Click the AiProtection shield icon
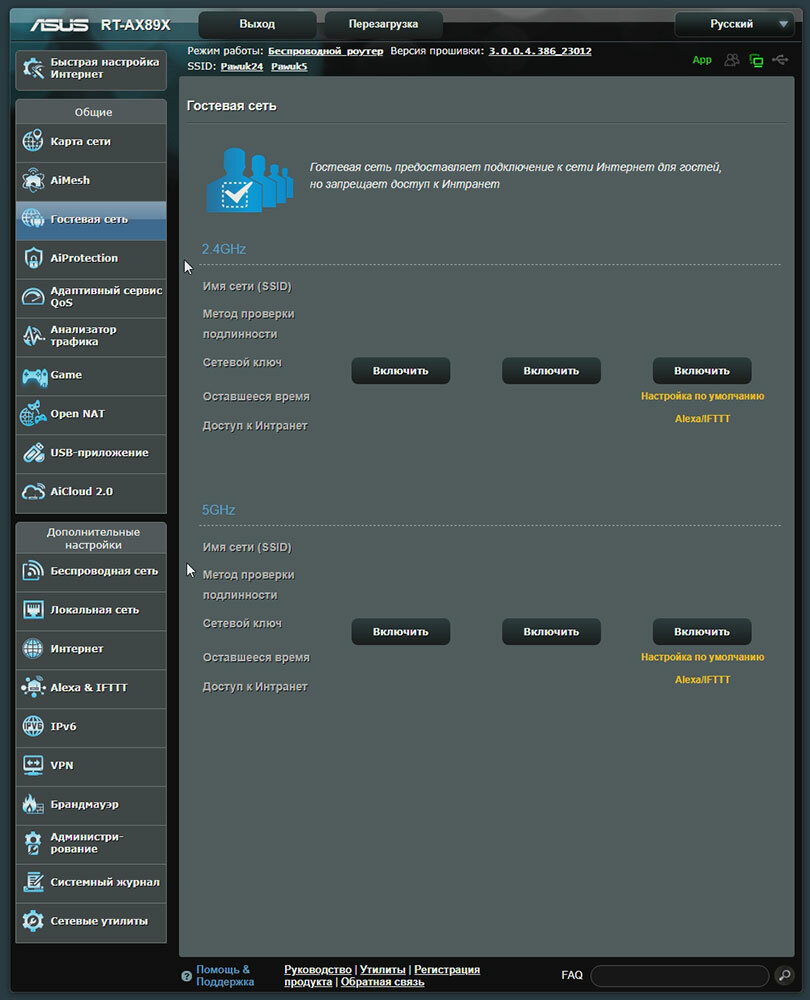The width and height of the screenshot is (810, 1000). [x=33, y=258]
